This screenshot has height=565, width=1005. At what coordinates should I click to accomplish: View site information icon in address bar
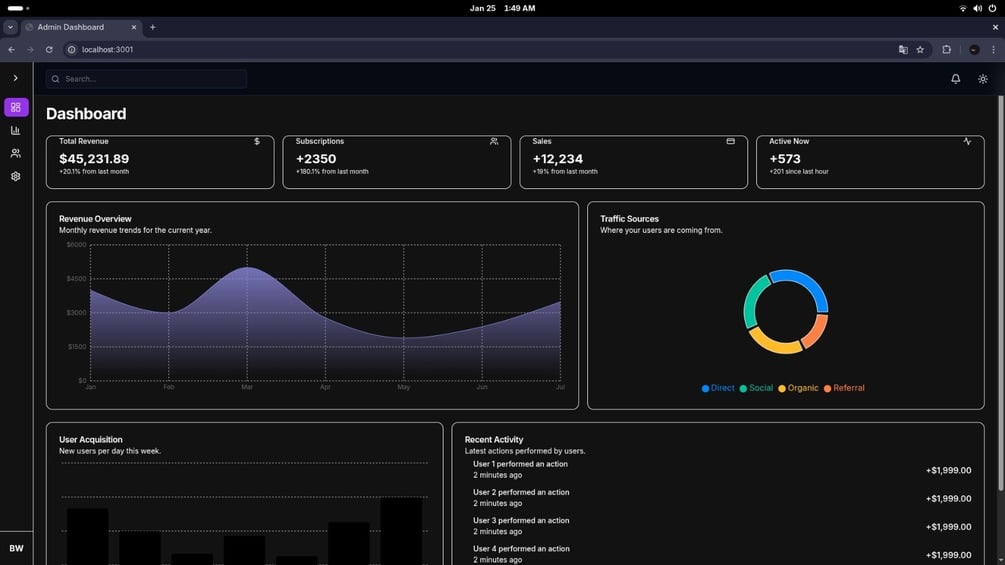click(72, 49)
